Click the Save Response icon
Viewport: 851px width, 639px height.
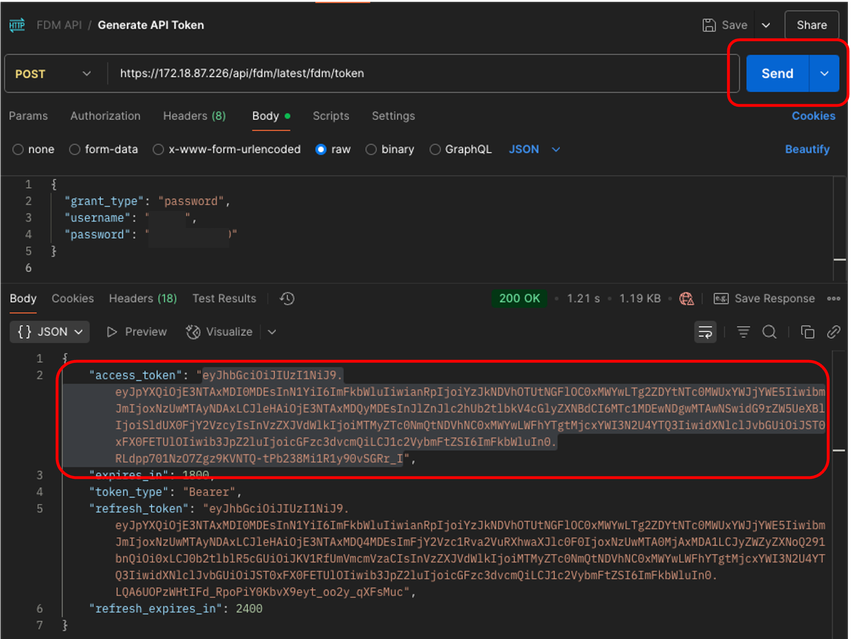tap(721, 299)
